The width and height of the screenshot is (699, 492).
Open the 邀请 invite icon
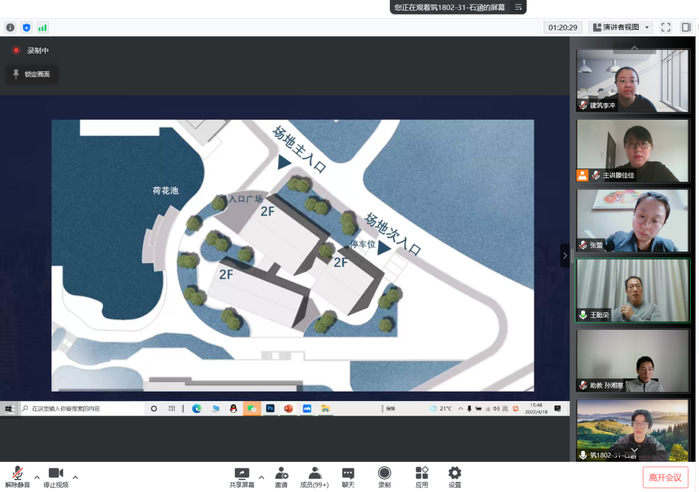point(282,472)
